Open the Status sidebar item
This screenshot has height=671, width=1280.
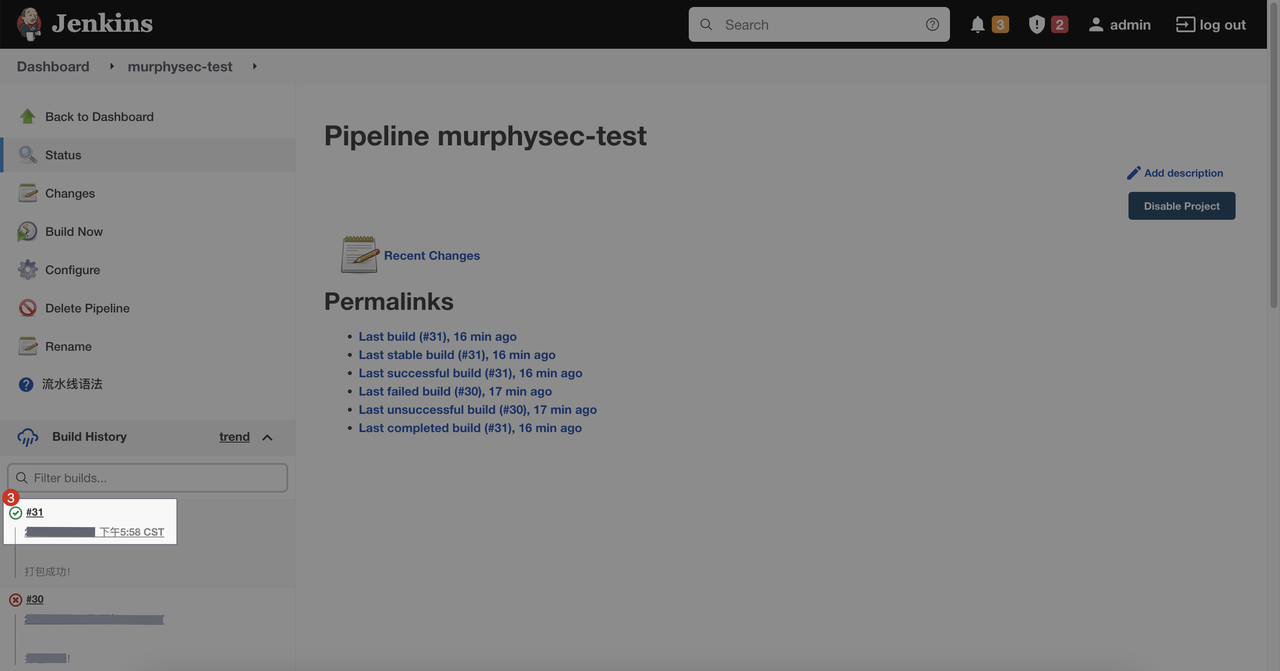click(x=63, y=155)
